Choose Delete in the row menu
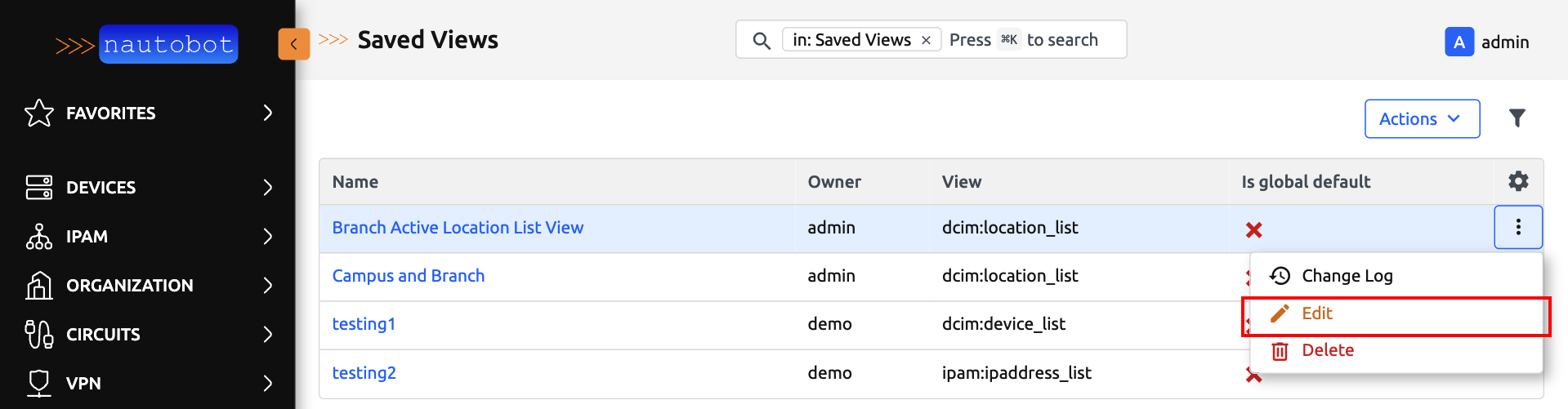The image size is (1568, 409). (1327, 350)
